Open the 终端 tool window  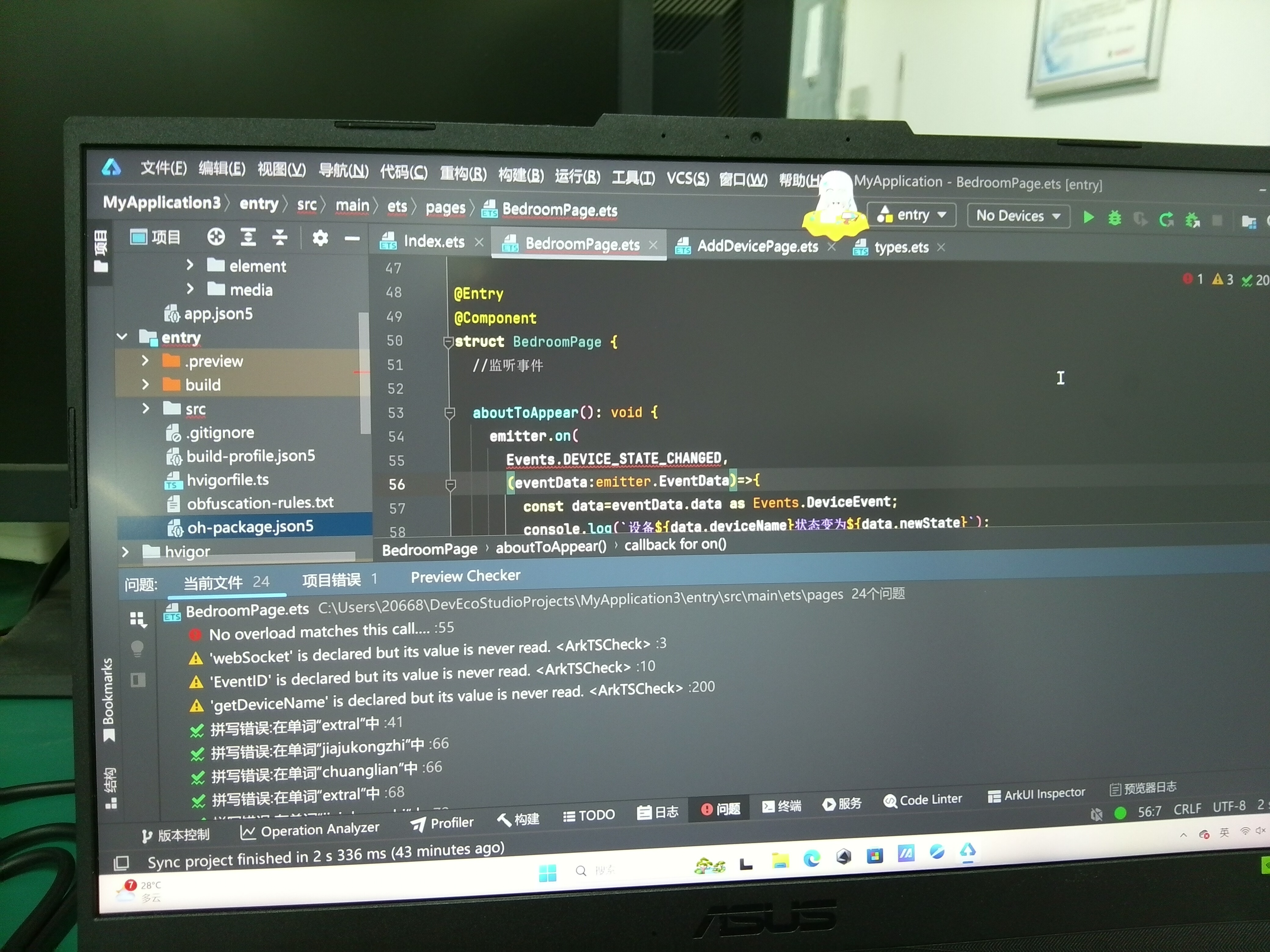782,806
